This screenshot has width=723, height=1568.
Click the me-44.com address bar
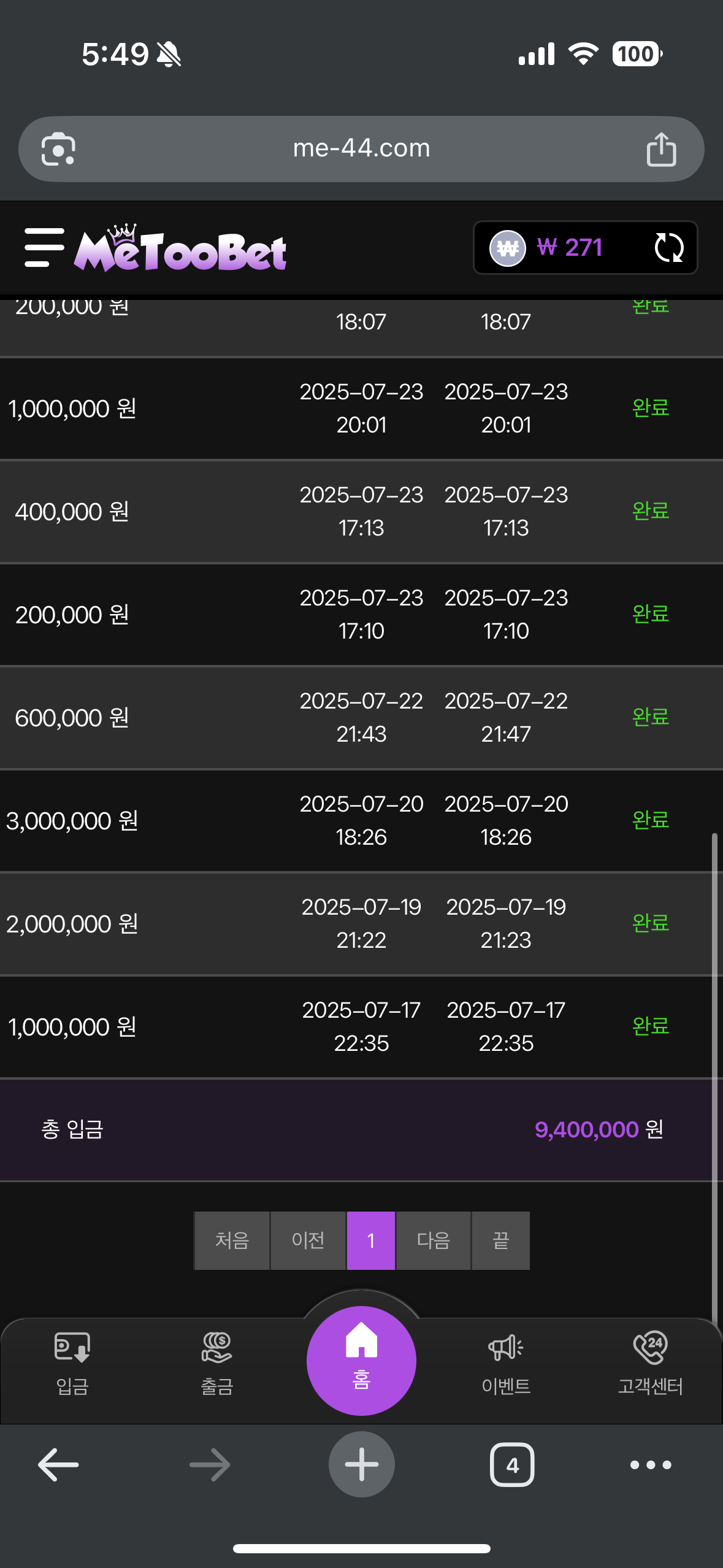click(361, 149)
